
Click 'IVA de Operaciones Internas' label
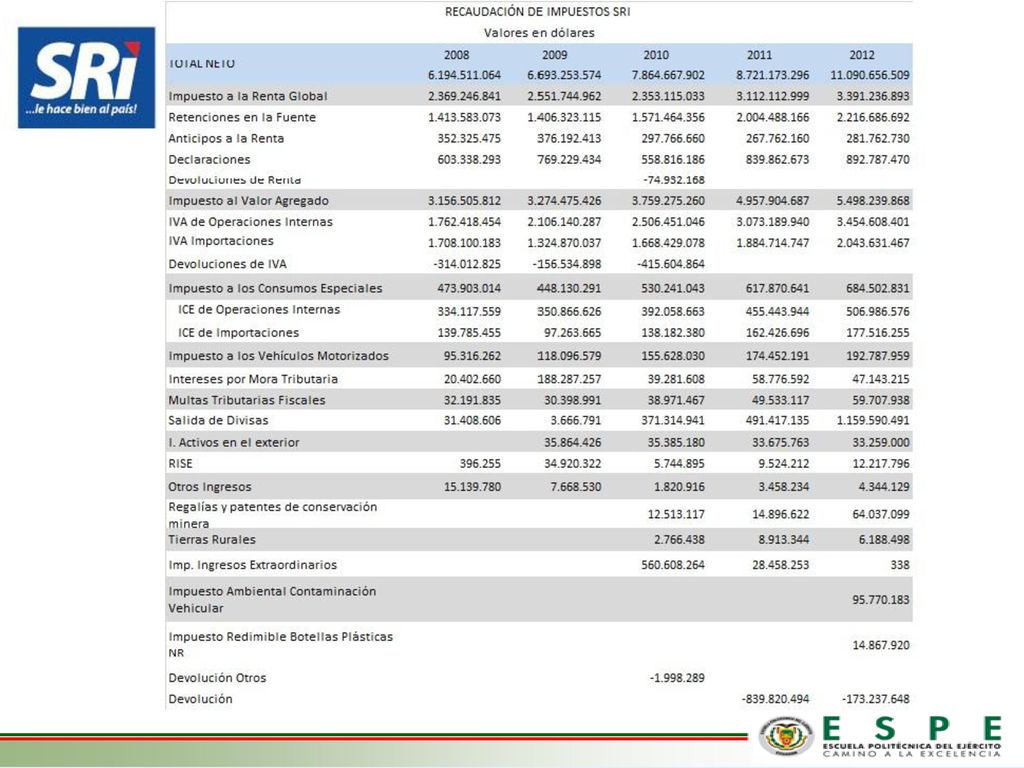250,222
